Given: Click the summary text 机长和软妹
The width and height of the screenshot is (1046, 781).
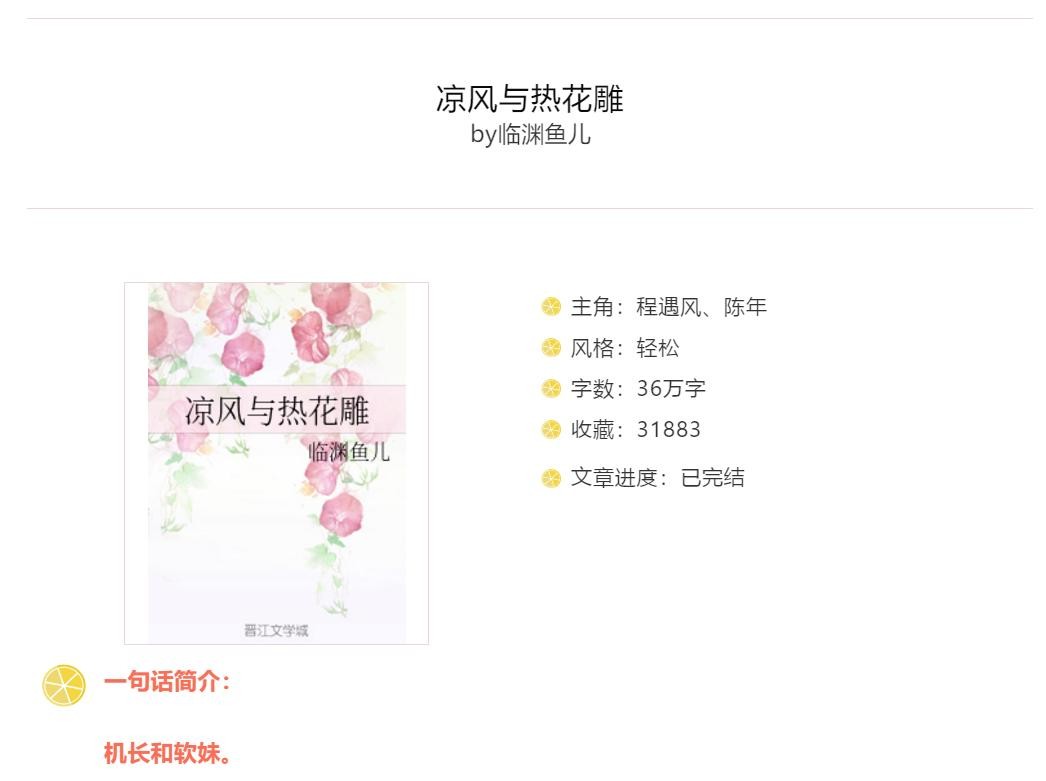Looking at the screenshot, I should pos(167,754).
